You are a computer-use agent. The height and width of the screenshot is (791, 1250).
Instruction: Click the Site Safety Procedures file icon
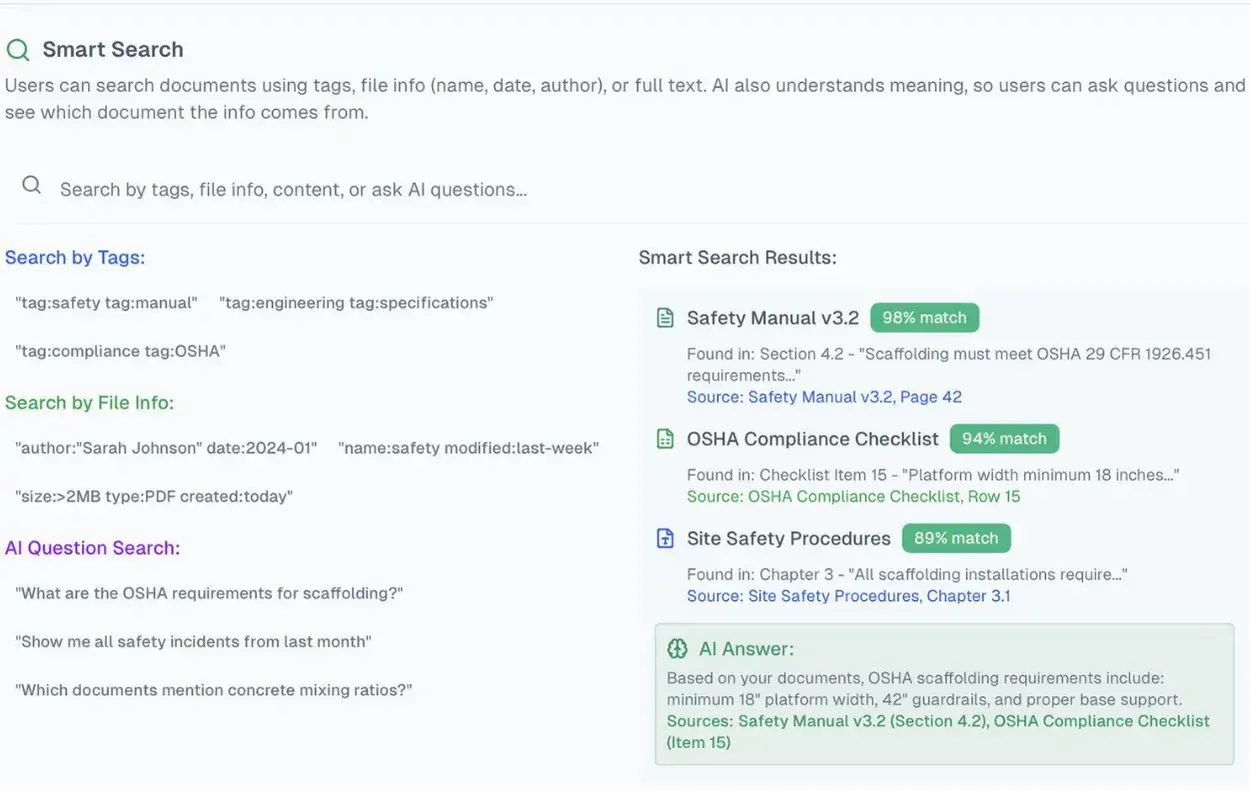(x=665, y=539)
